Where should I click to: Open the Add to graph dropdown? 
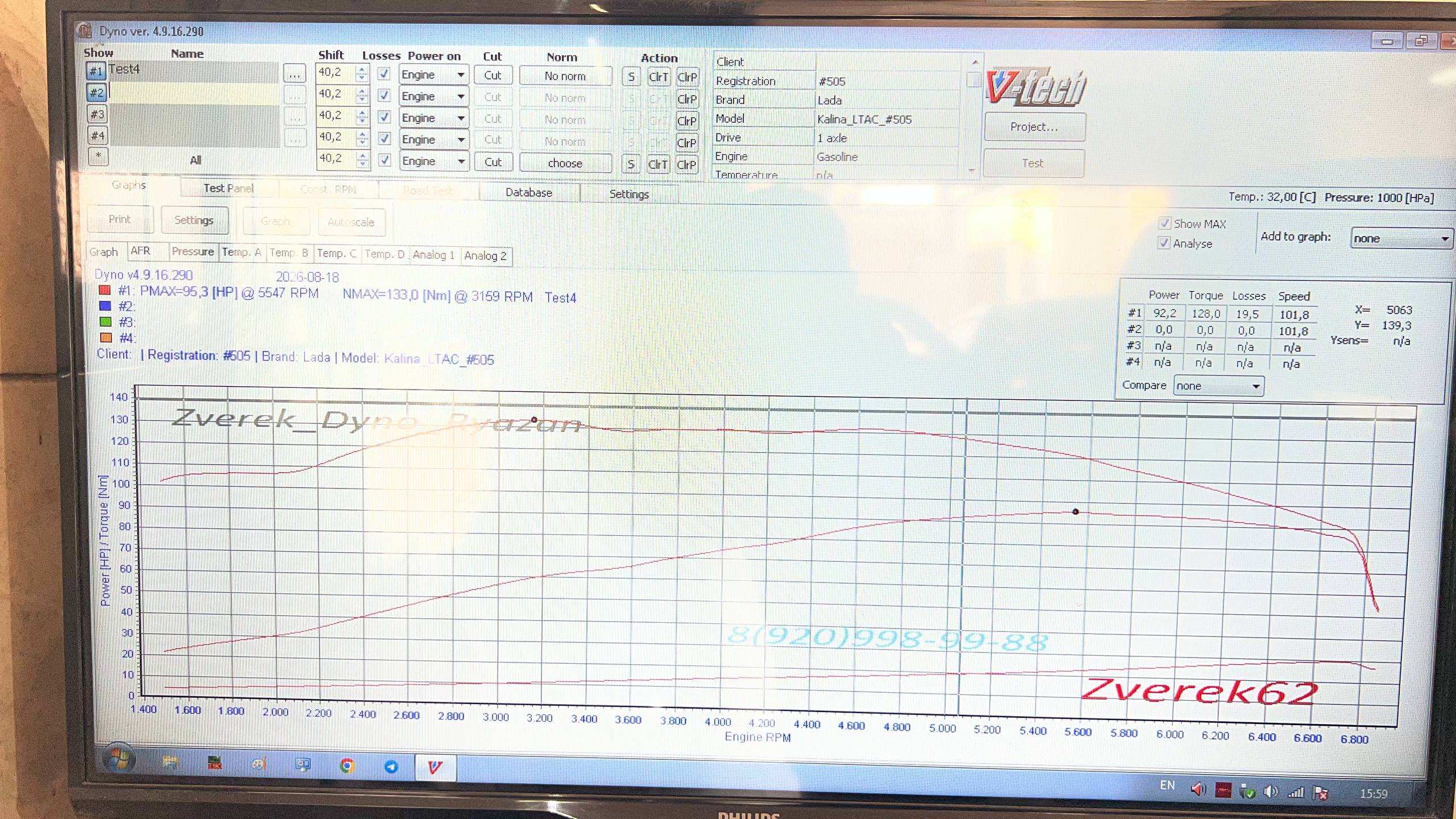click(x=1402, y=238)
